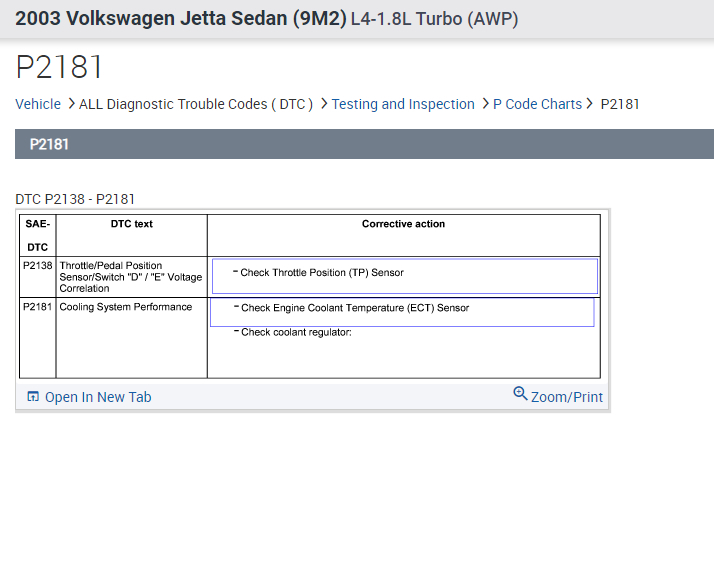Click the magnifier zoom icon
Image resolution: width=714 pixels, height=575 pixels.
tap(520, 393)
